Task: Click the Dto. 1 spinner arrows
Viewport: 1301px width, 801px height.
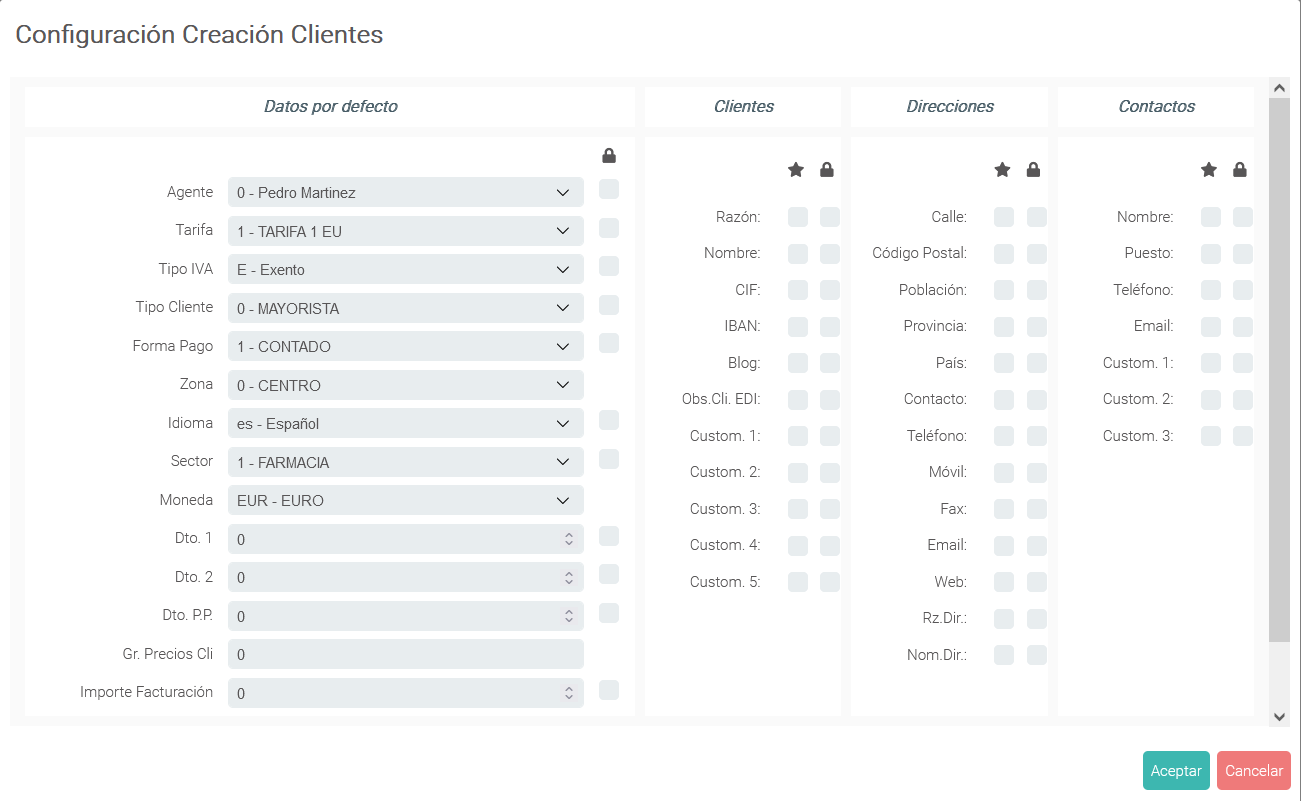Action: [568, 539]
